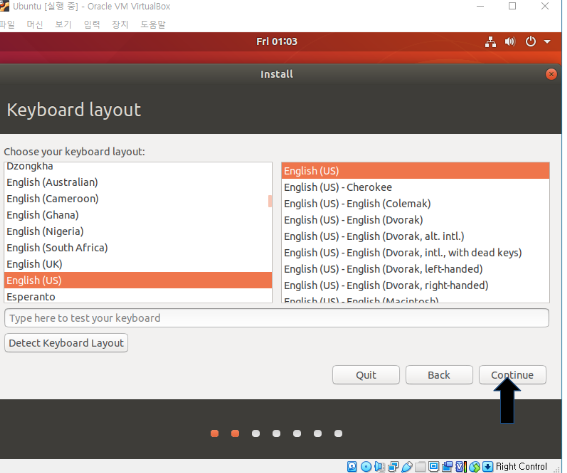The height and width of the screenshot is (473, 567).
Task: Minimize the VirtualBox window
Action: click(x=480, y=6)
